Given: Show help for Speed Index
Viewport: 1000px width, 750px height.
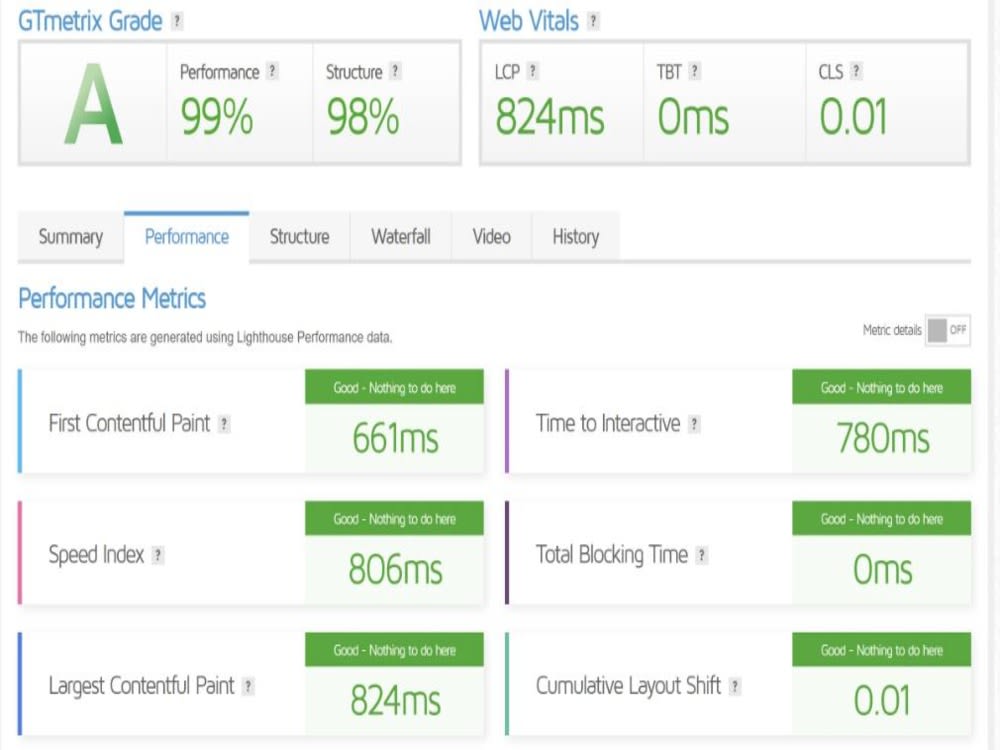Looking at the screenshot, I should coord(158,555).
